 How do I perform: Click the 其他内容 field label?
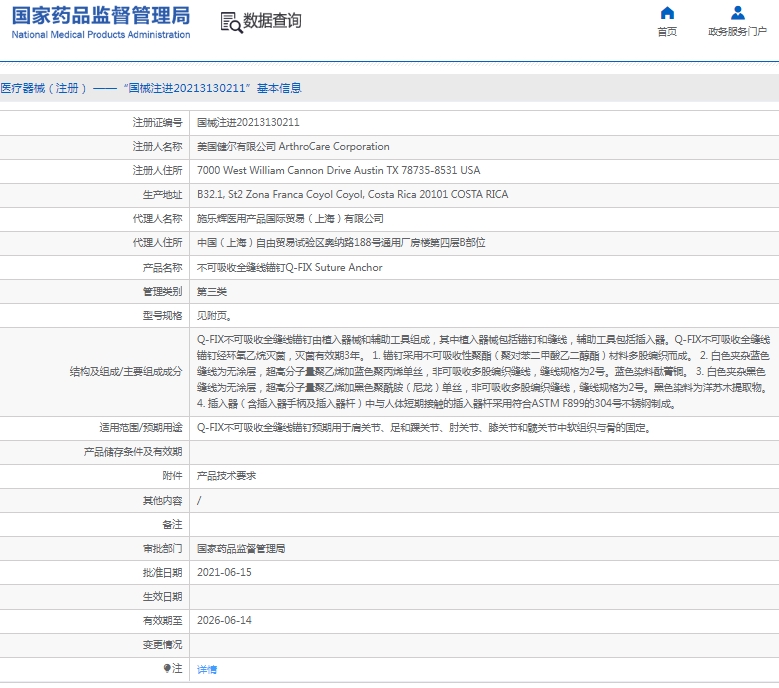pyautogui.click(x=162, y=500)
